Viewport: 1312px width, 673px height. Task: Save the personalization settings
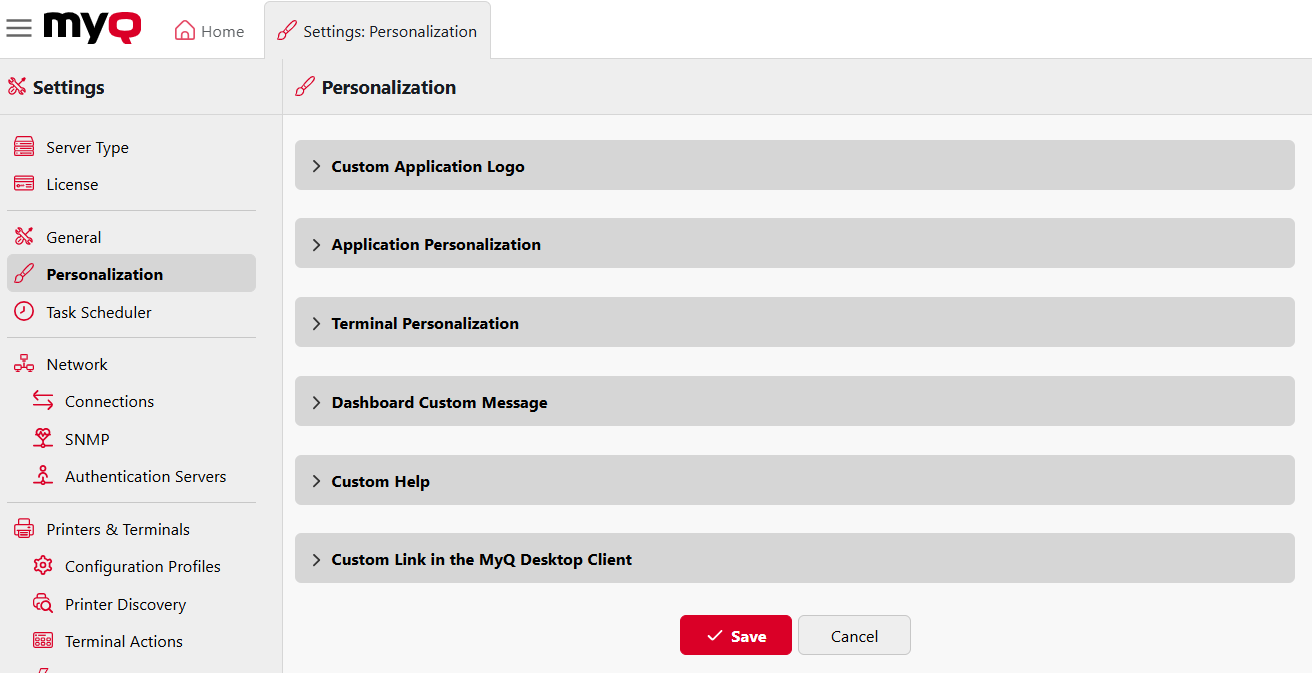pos(735,635)
